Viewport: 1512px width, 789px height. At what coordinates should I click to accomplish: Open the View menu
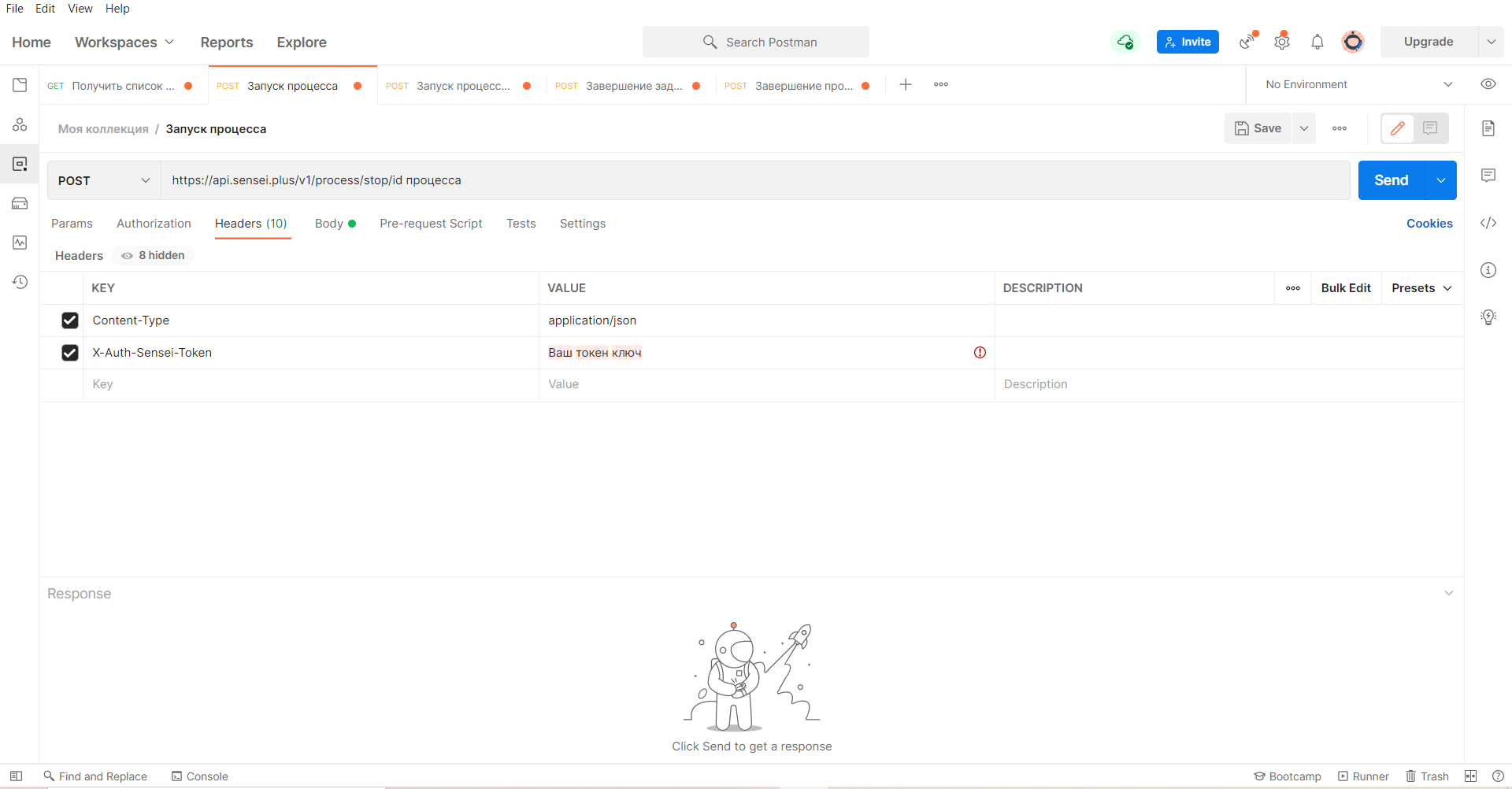[80, 9]
